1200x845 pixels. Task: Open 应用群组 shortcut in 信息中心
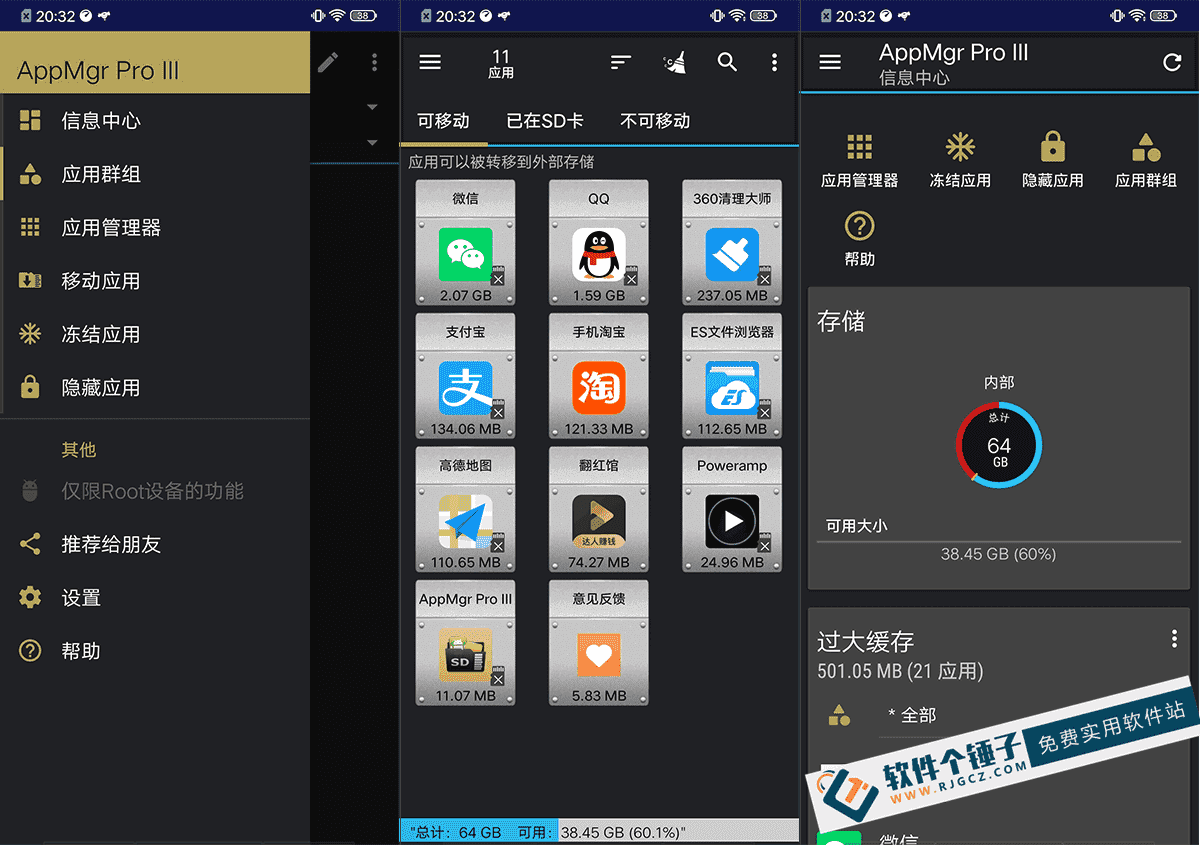click(x=1146, y=160)
